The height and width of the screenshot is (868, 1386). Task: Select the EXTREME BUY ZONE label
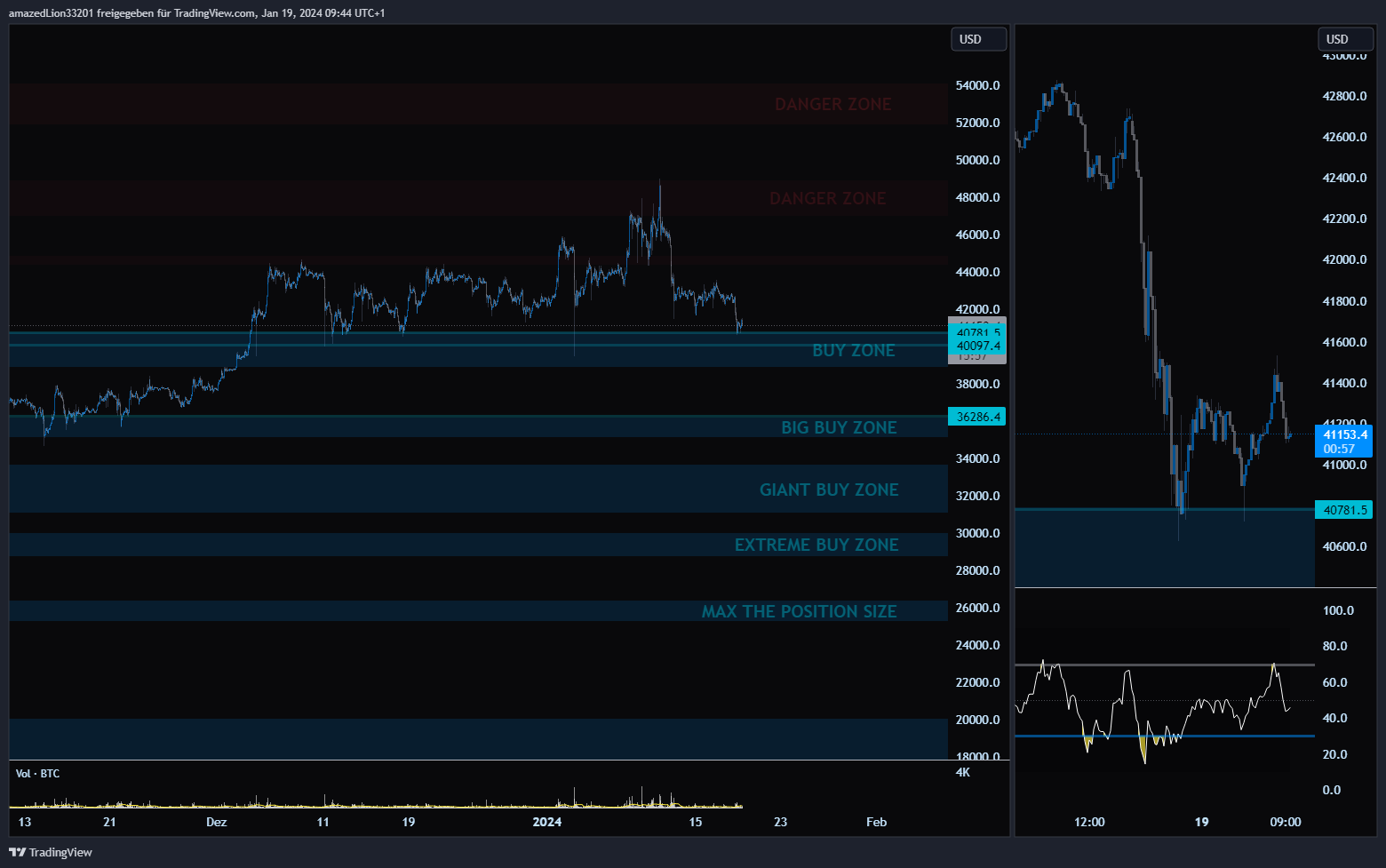click(x=816, y=545)
